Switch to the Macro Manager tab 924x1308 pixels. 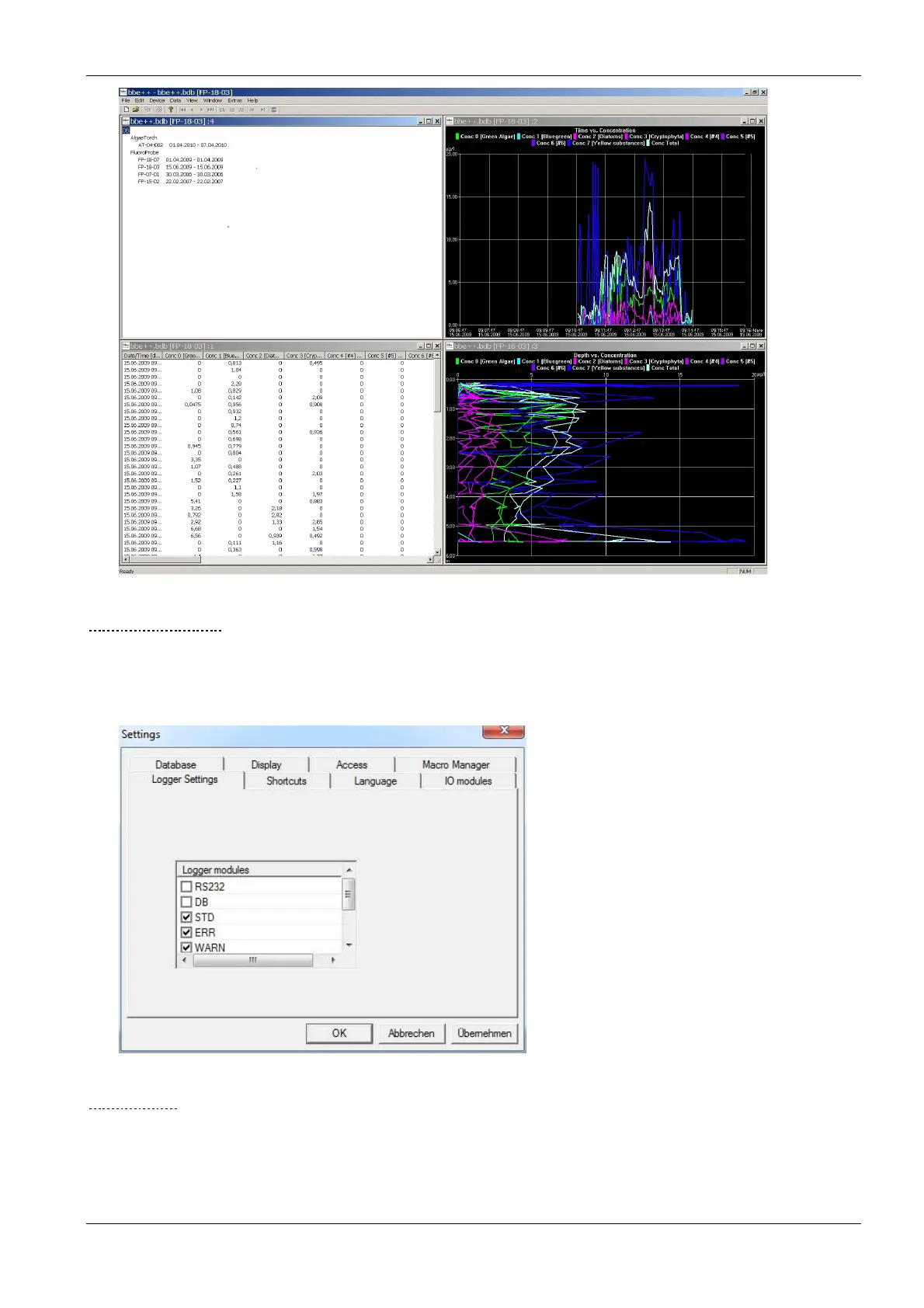click(x=456, y=765)
